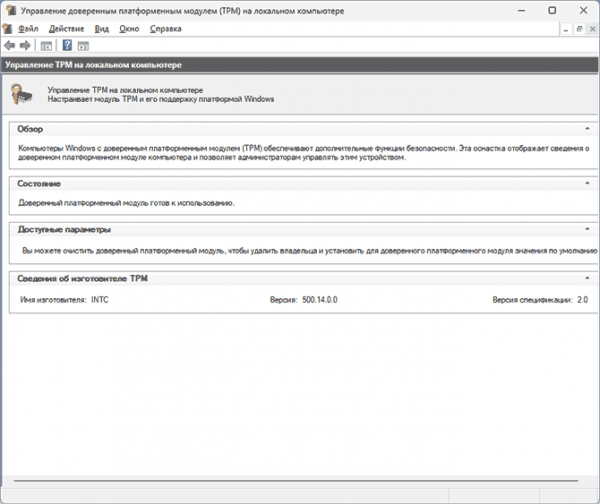Open the Действие menu
The image size is (600, 504).
coord(66,29)
